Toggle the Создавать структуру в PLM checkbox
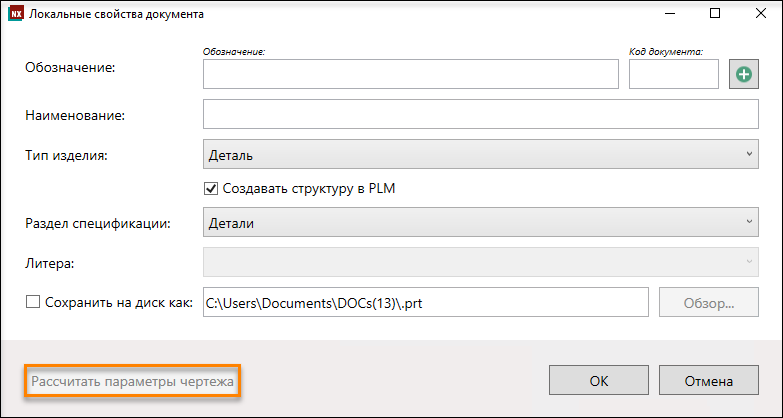 tap(211, 189)
